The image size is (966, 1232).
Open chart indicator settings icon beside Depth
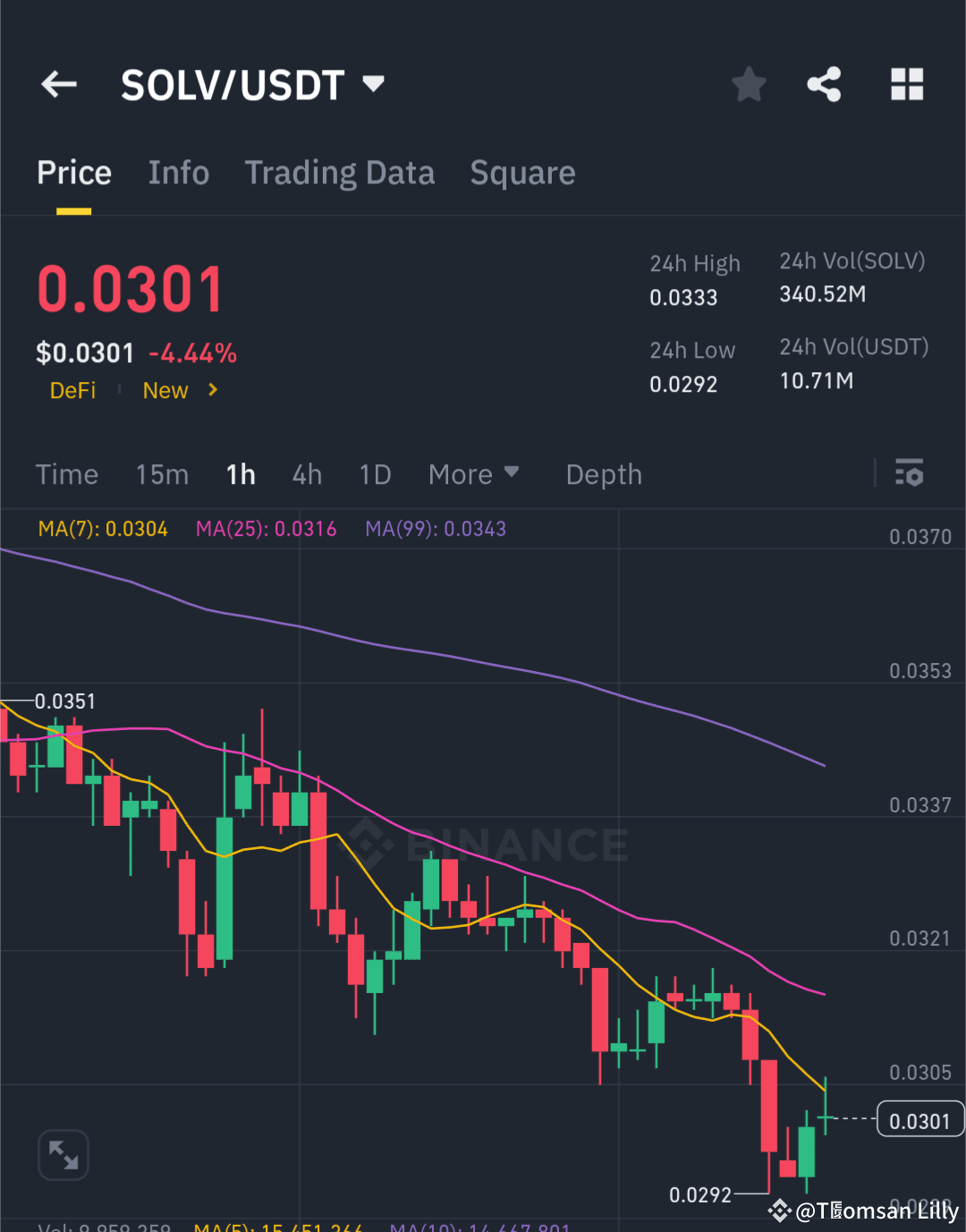(909, 474)
